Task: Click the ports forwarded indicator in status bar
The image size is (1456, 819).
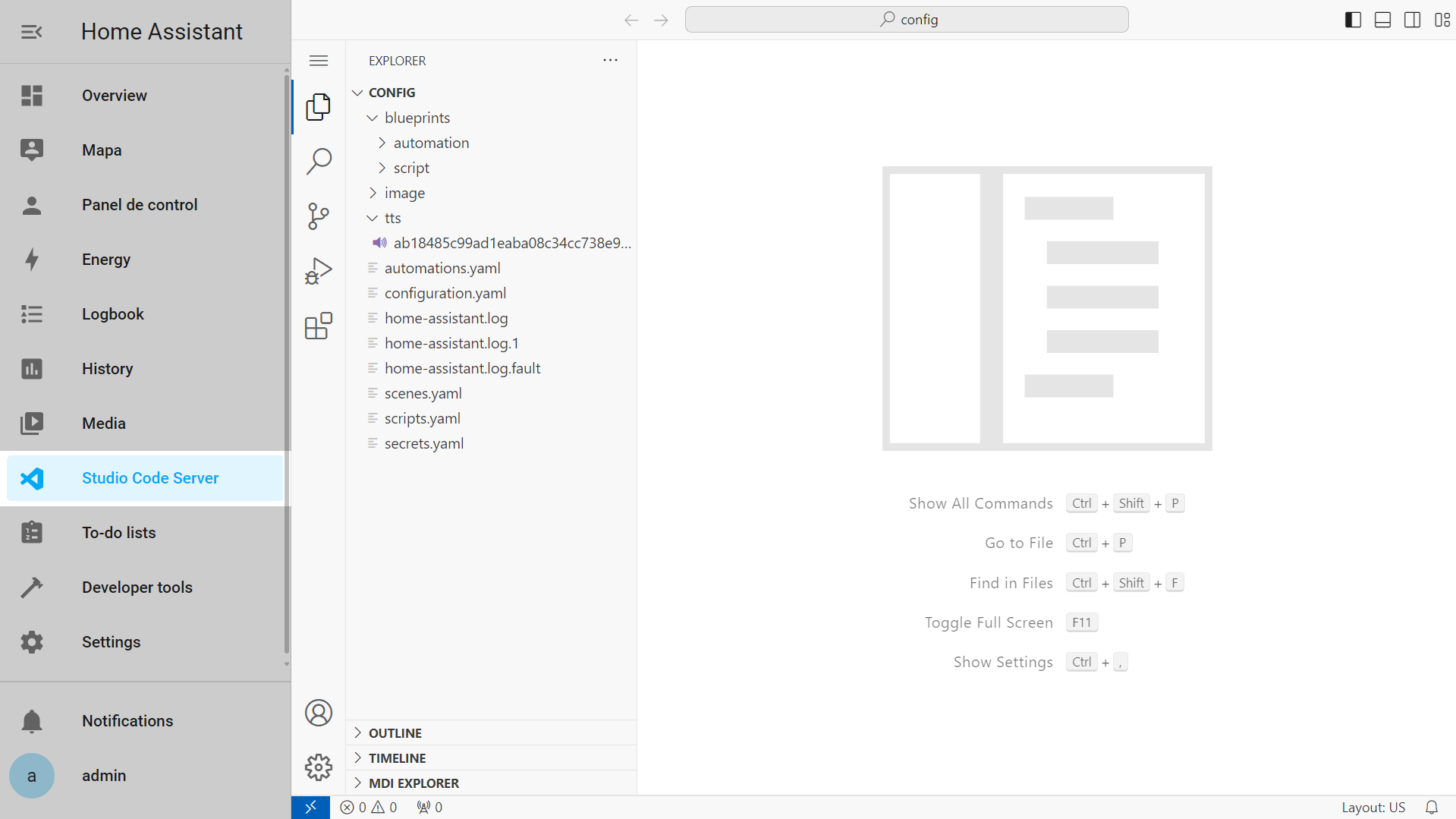Action: coord(429,808)
